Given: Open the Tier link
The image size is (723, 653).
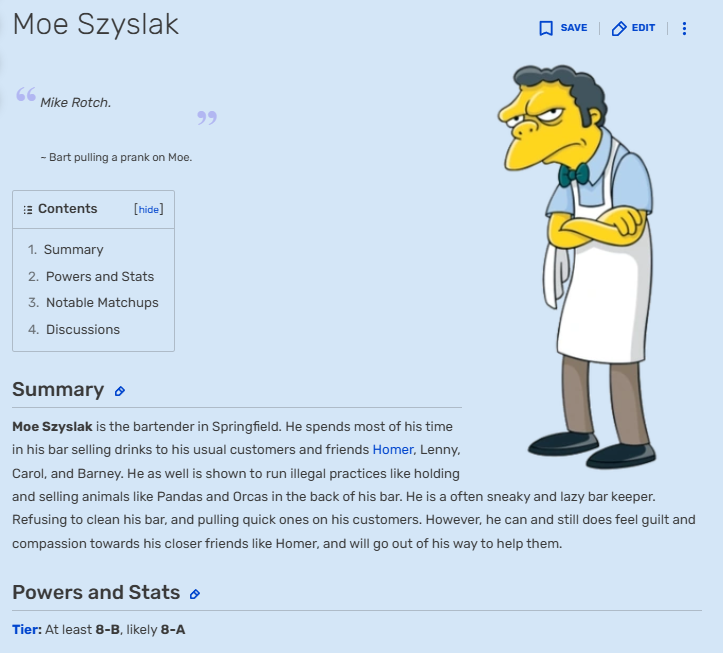Looking at the screenshot, I should (x=27, y=629).
